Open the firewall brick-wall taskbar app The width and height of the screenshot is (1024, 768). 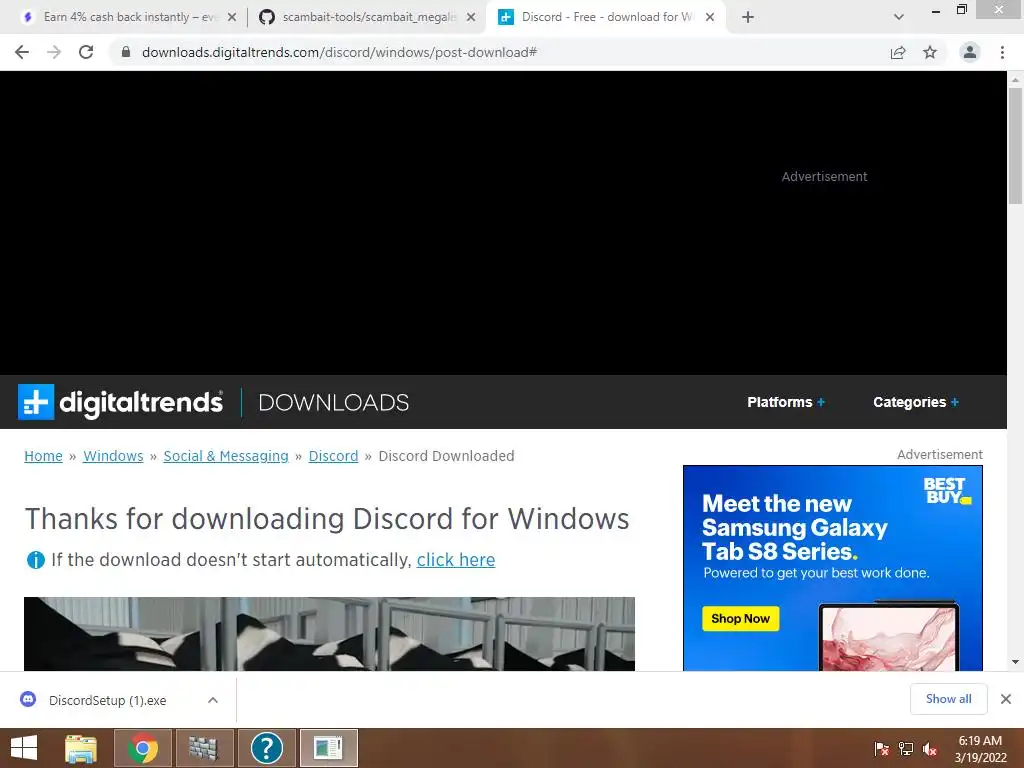(204, 748)
